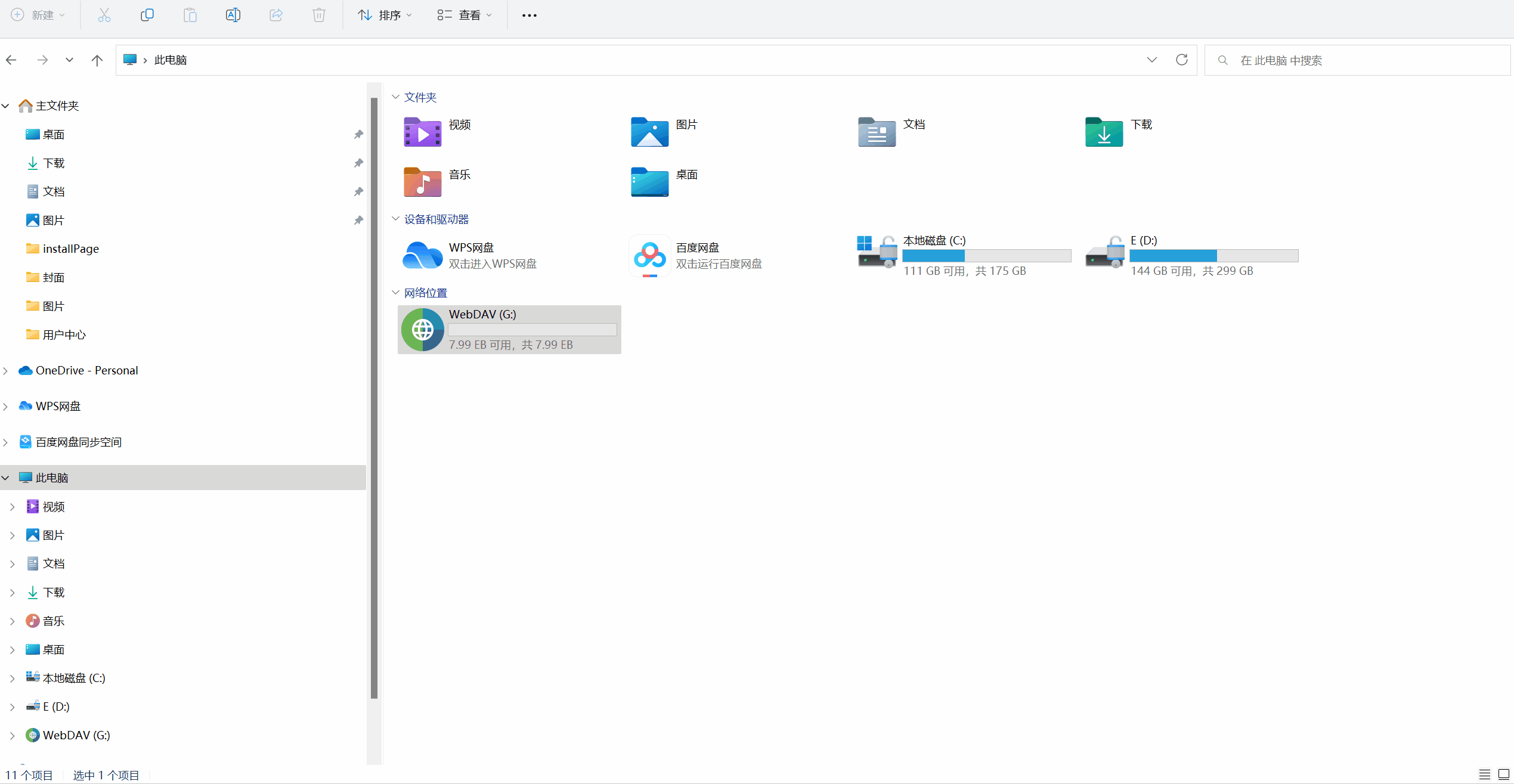Open See more three-dots button
1514x784 pixels.
tap(529, 15)
